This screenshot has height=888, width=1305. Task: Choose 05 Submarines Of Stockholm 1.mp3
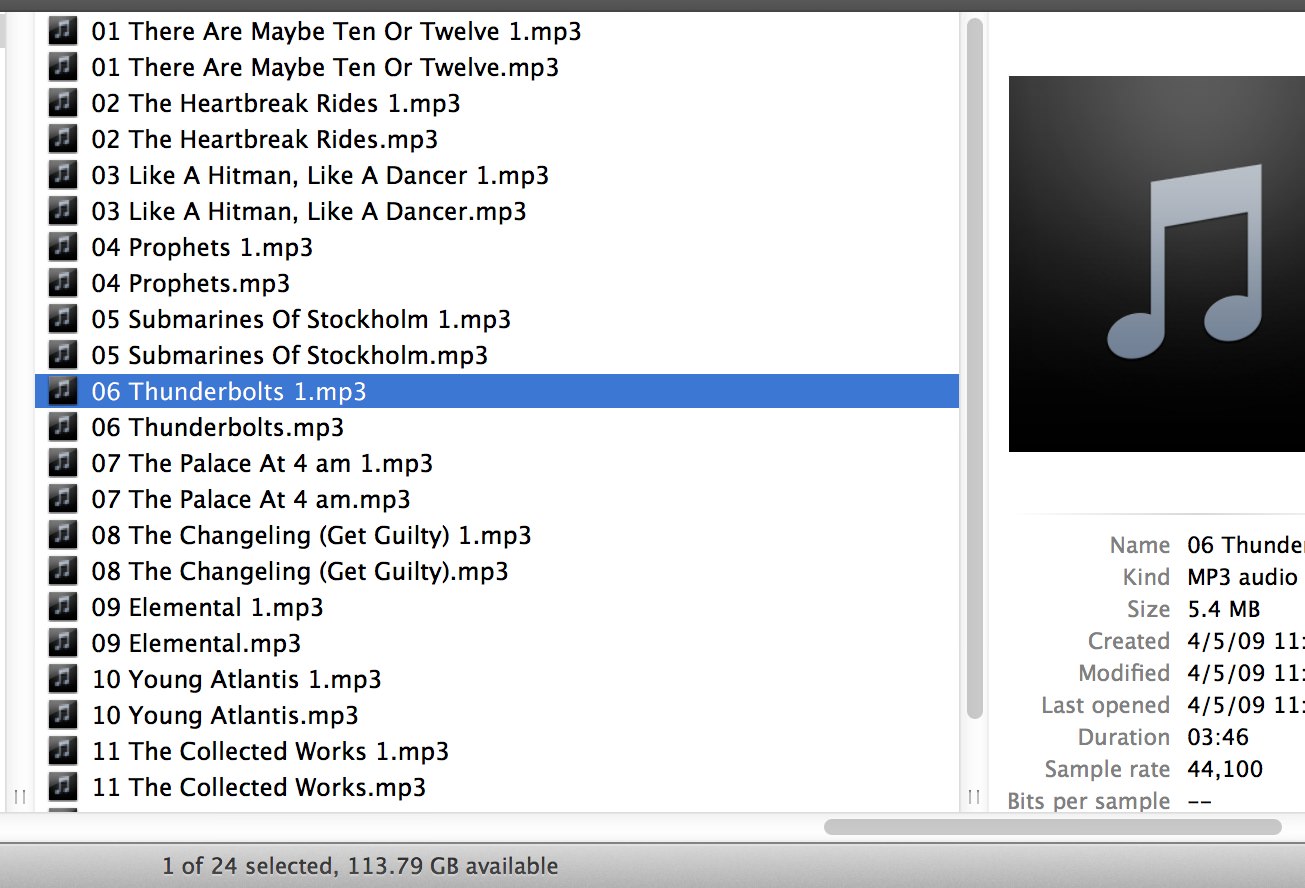click(301, 320)
